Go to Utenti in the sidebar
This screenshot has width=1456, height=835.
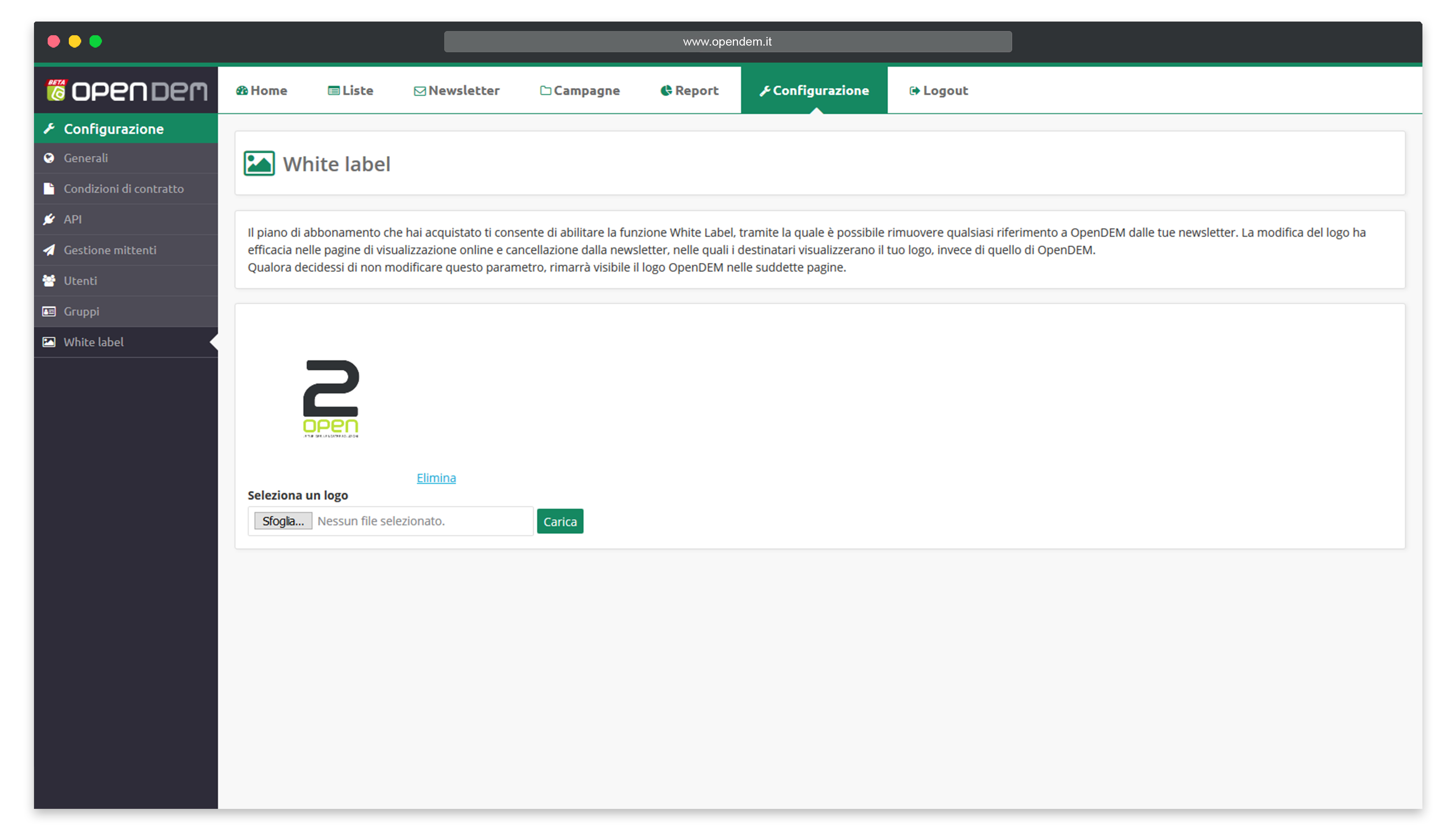pyautogui.click(x=126, y=280)
